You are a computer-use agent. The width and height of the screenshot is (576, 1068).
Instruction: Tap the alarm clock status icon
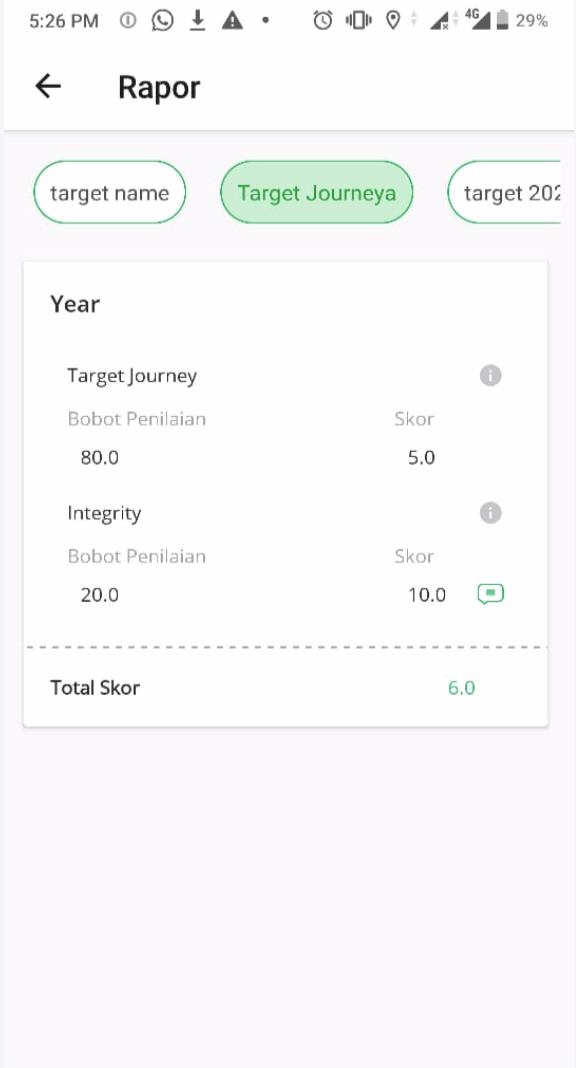tap(323, 20)
